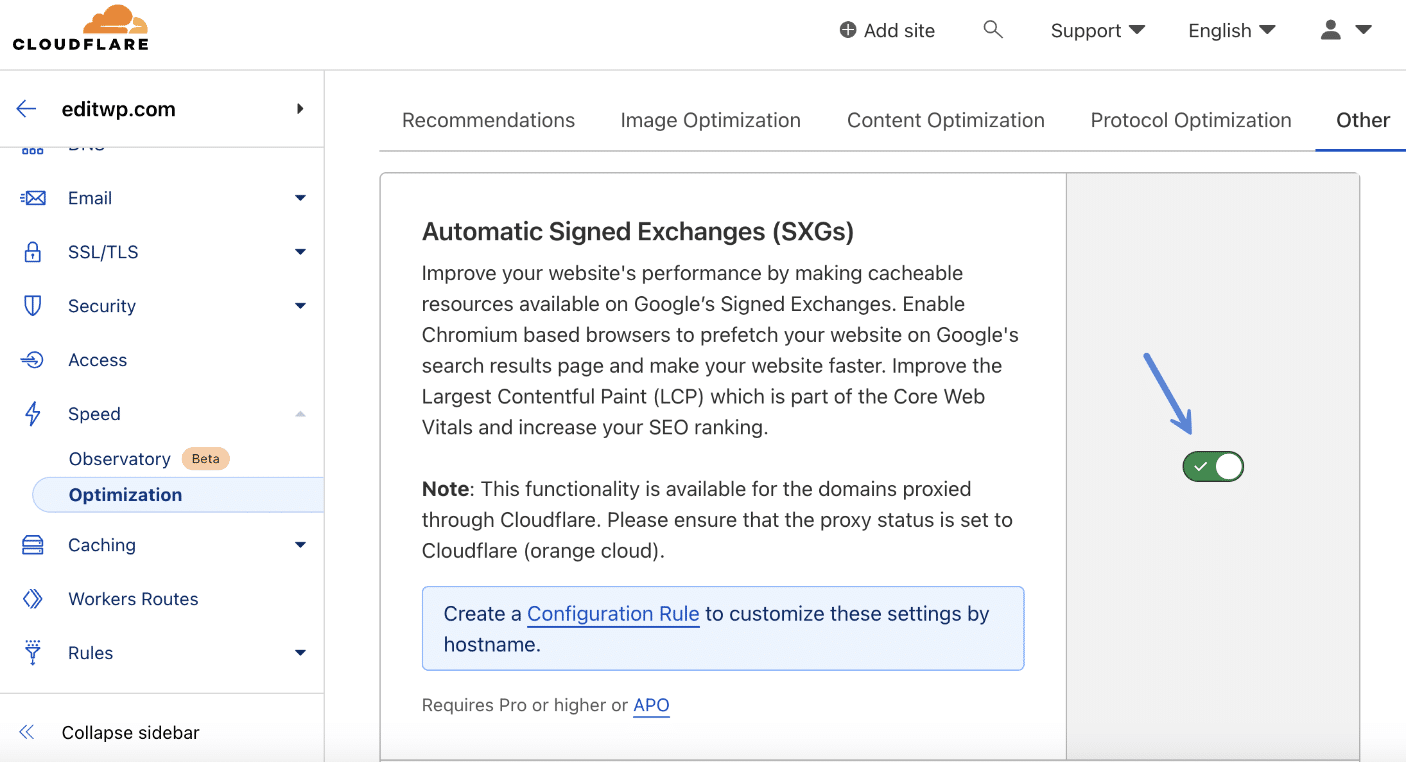Viewport: 1406px width, 762px height.
Task: Expand the account profile menu
Action: pos(1344,30)
